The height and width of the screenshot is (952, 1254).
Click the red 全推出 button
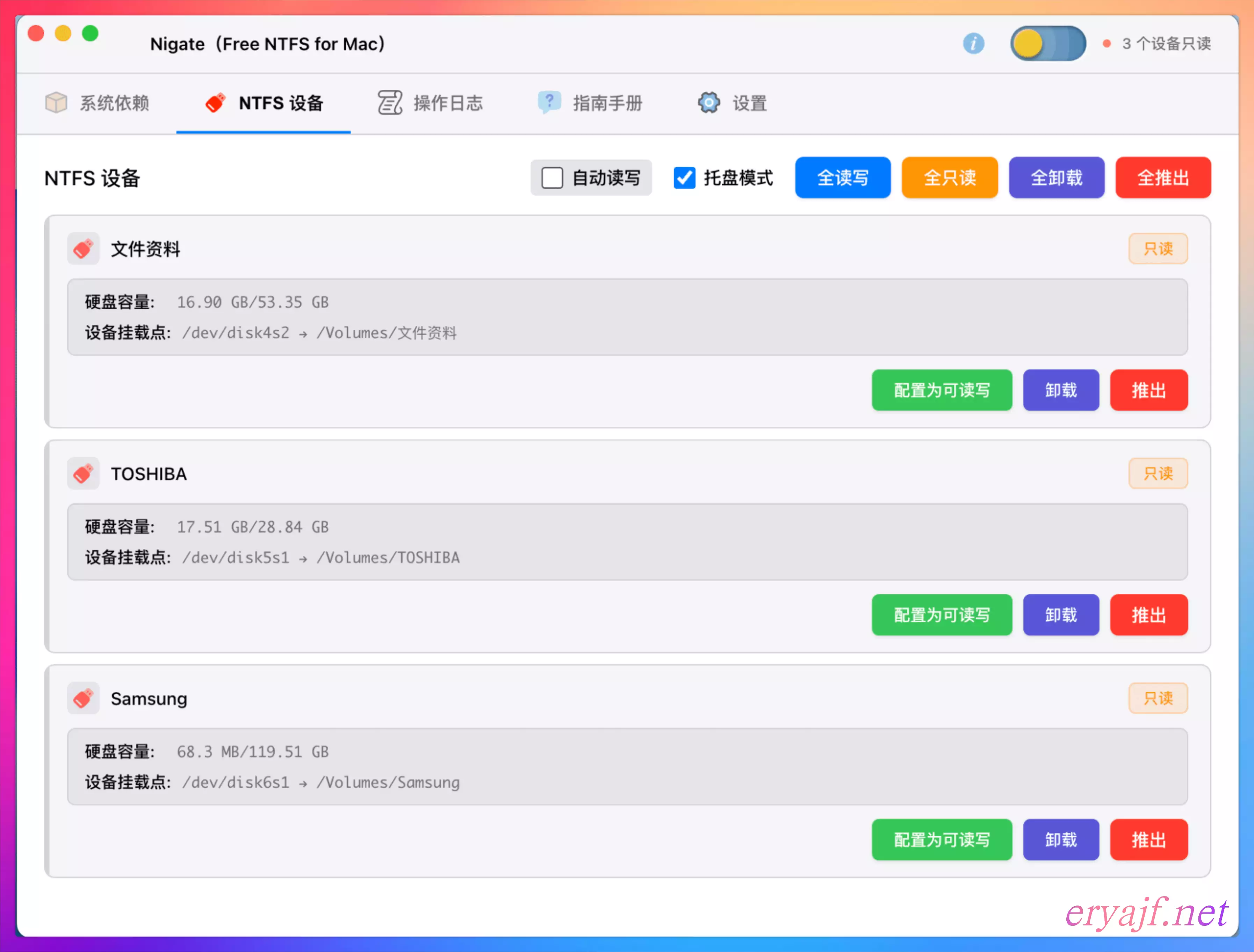pyautogui.click(x=1163, y=178)
